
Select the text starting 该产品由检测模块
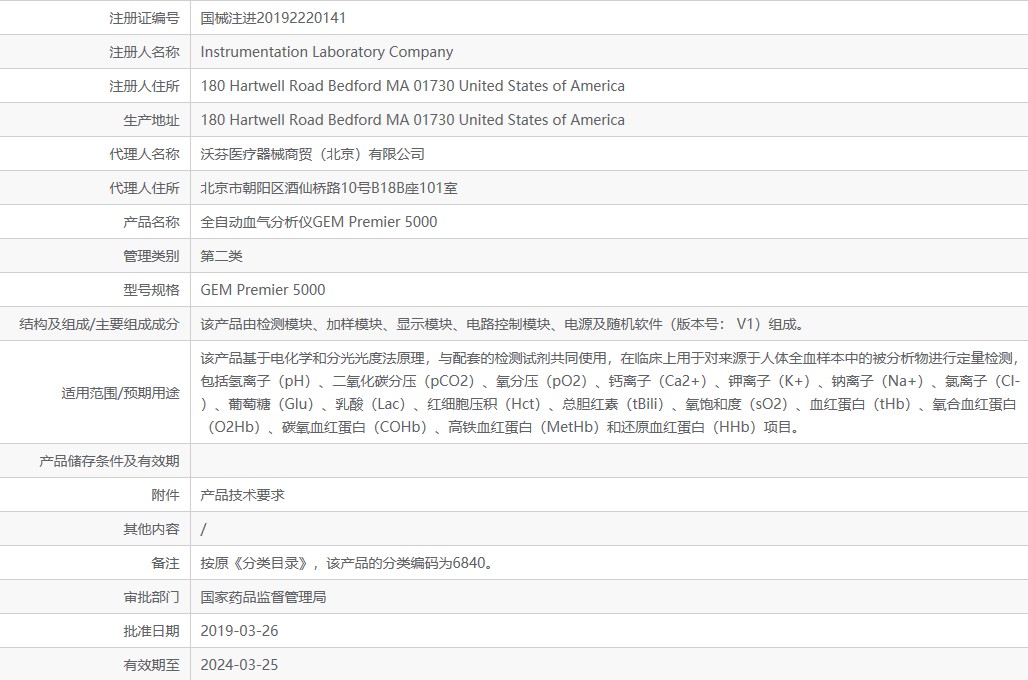[502, 325]
